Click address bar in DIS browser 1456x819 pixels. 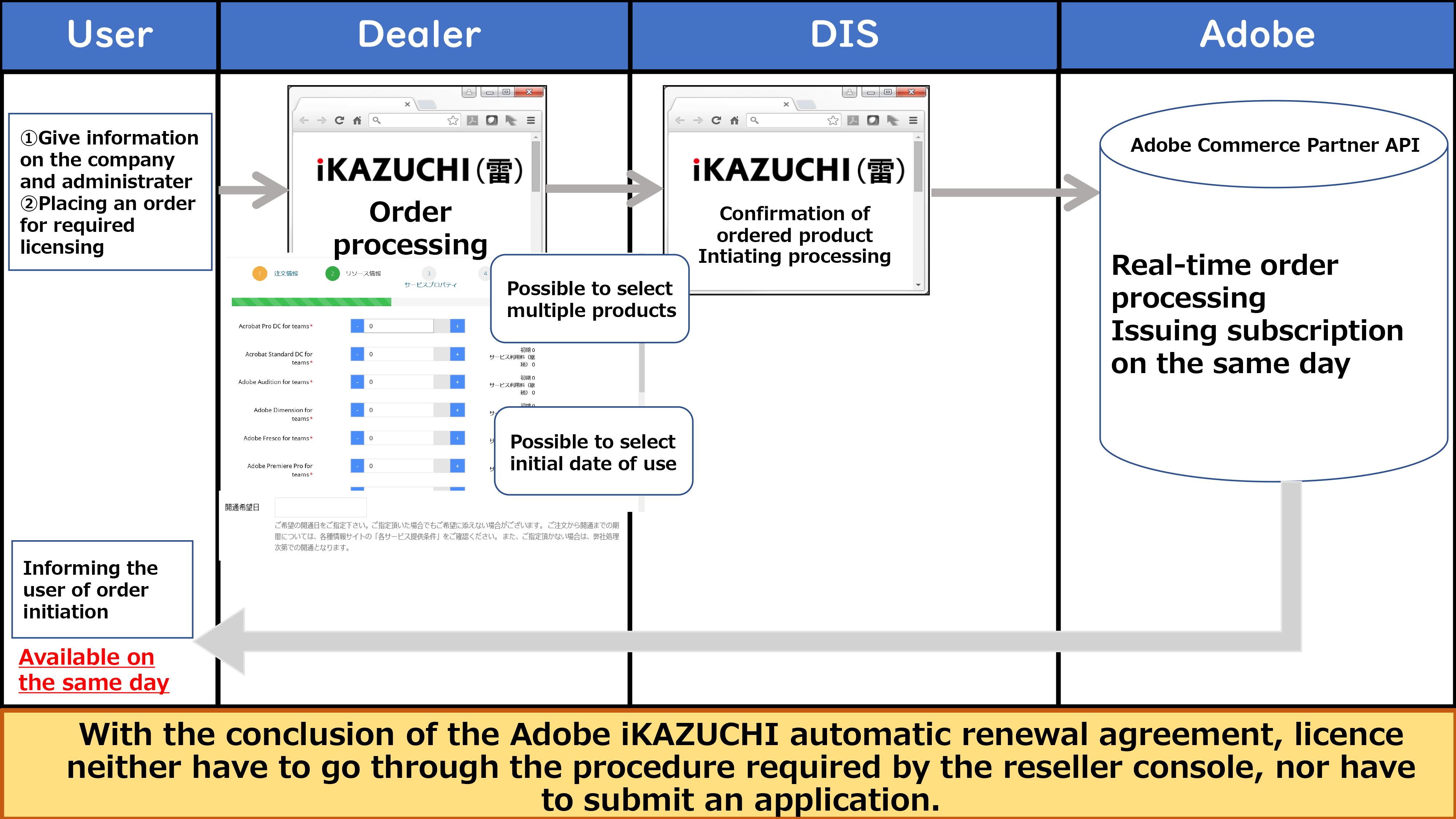(x=794, y=120)
